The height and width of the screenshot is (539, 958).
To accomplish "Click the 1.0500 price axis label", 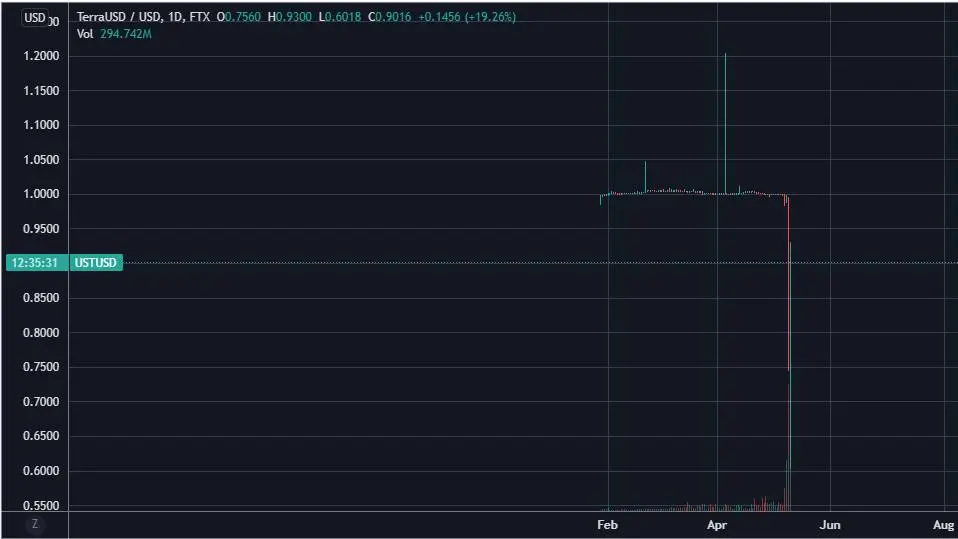I will [42, 160].
